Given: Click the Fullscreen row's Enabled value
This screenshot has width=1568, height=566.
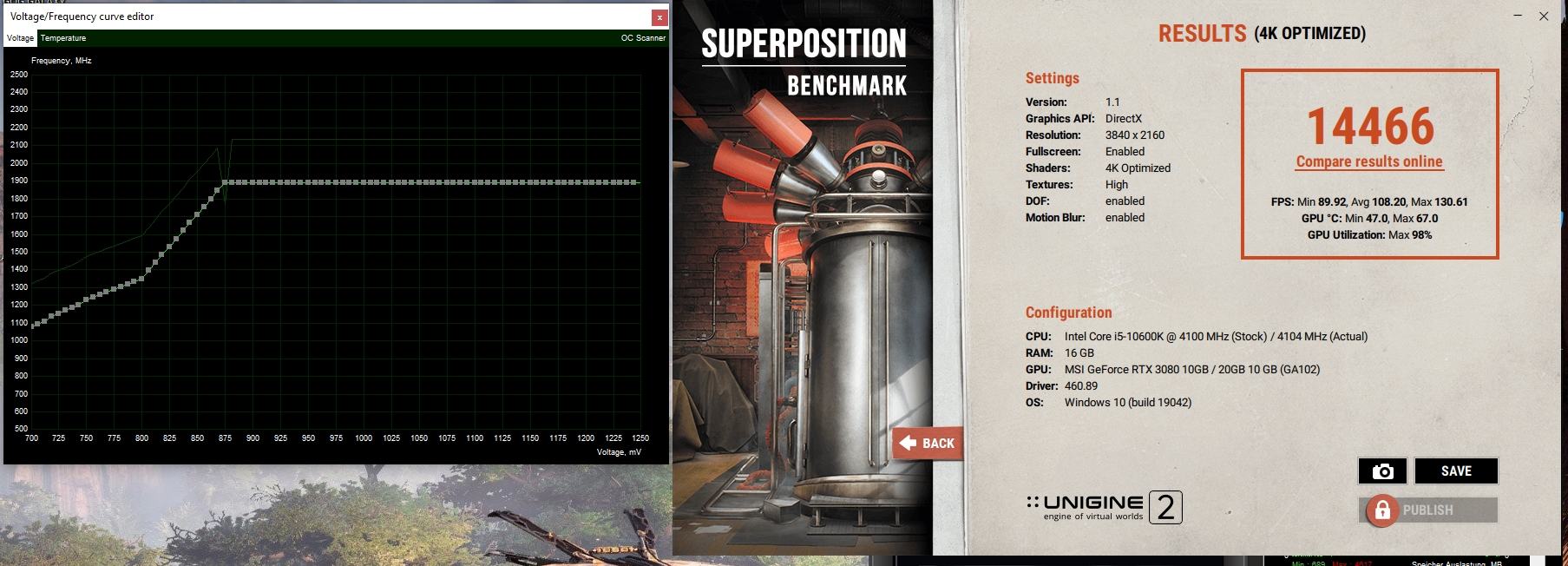Looking at the screenshot, I should (1125, 152).
